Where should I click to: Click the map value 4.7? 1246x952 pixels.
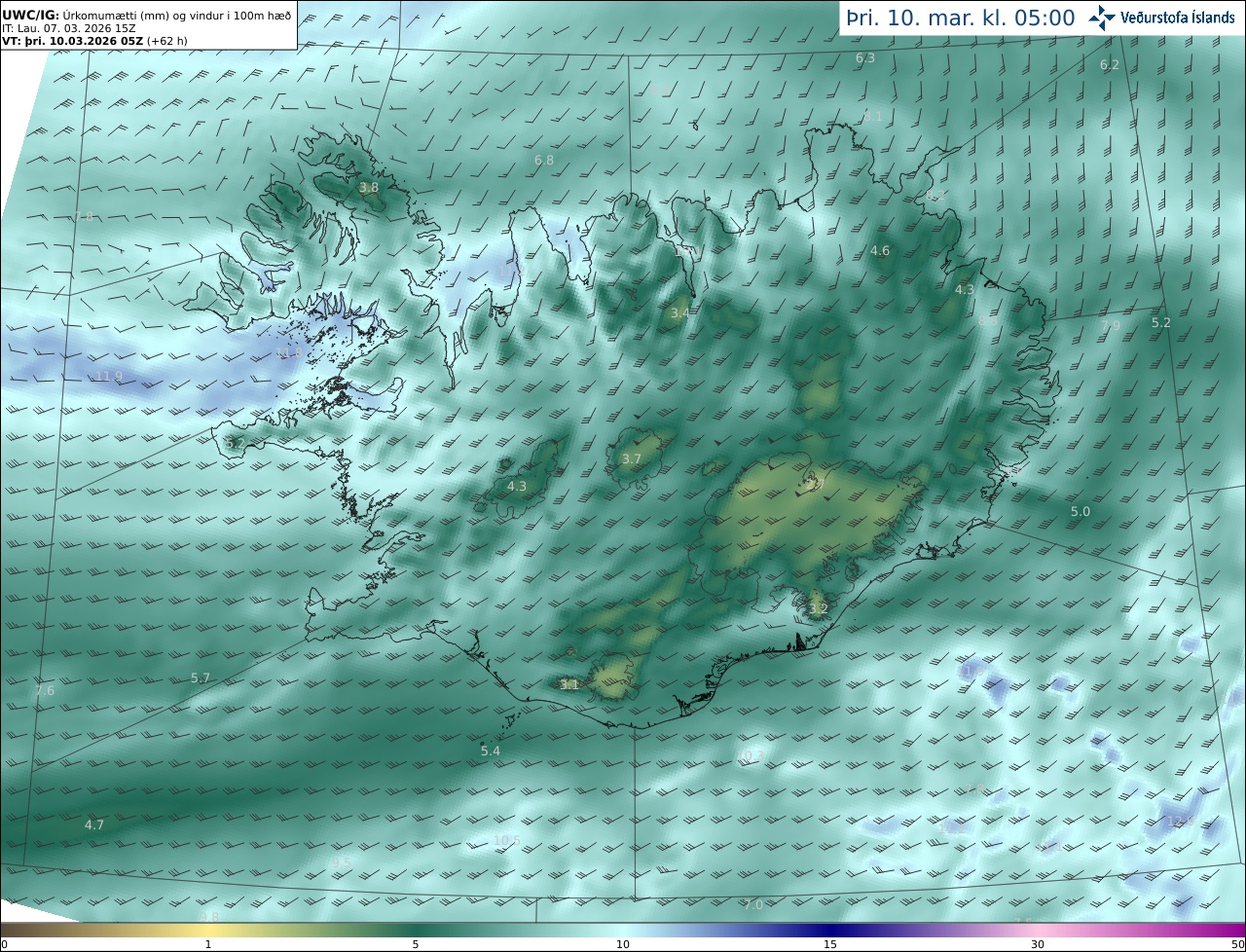(x=94, y=825)
